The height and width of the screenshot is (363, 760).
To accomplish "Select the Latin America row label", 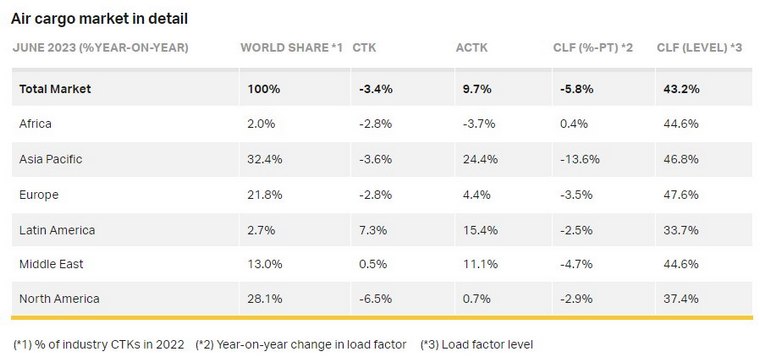I will pyautogui.click(x=57, y=230).
